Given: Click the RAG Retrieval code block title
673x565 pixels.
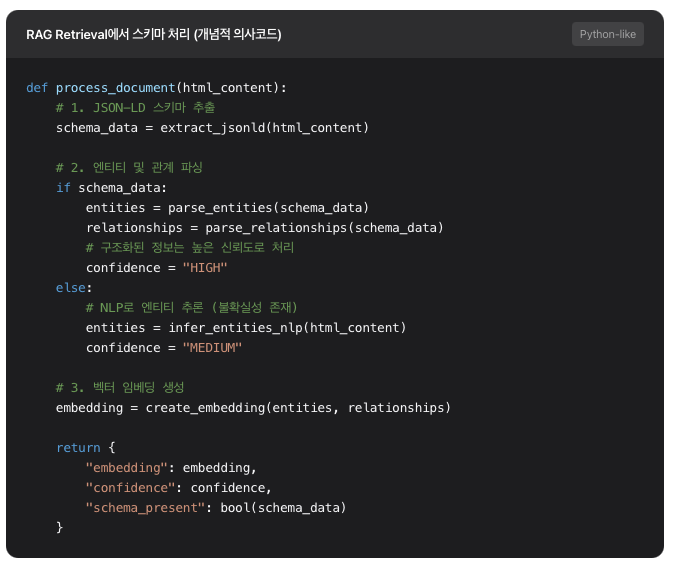Looking at the screenshot, I should click(x=153, y=34).
